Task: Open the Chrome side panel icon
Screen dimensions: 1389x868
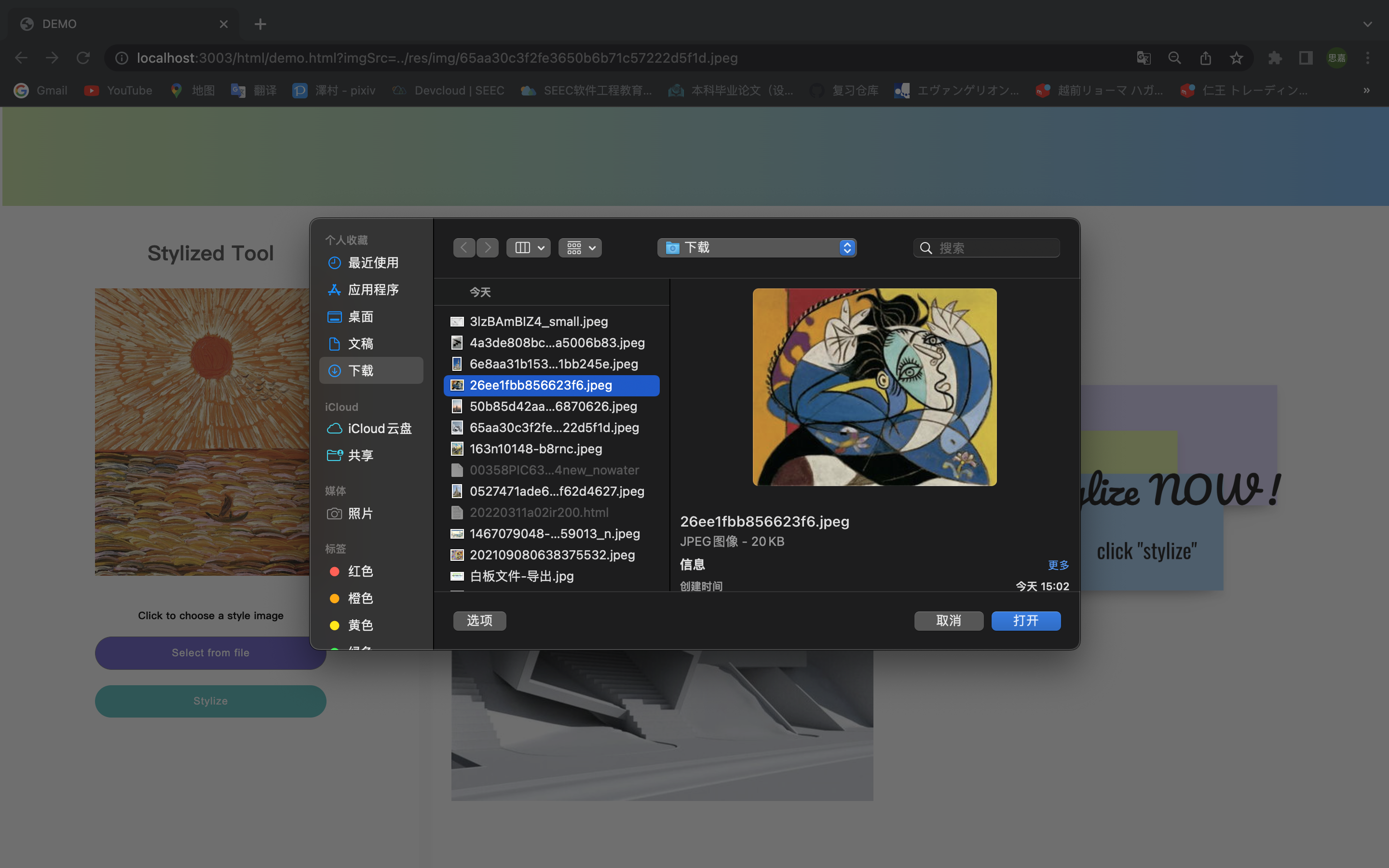Action: (1306, 58)
